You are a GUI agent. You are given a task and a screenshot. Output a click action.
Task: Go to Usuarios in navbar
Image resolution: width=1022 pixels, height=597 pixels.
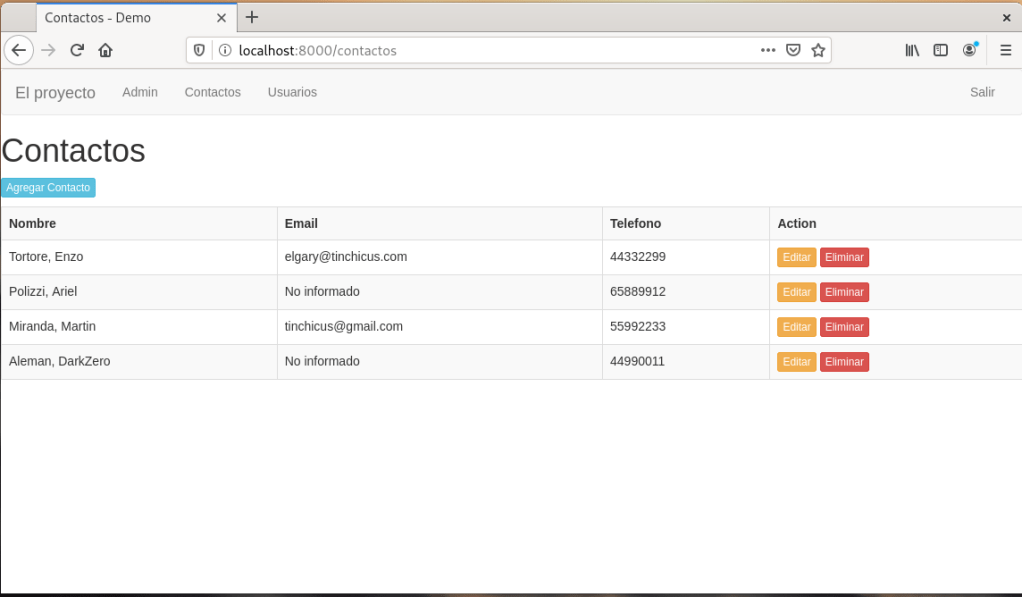(x=292, y=92)
